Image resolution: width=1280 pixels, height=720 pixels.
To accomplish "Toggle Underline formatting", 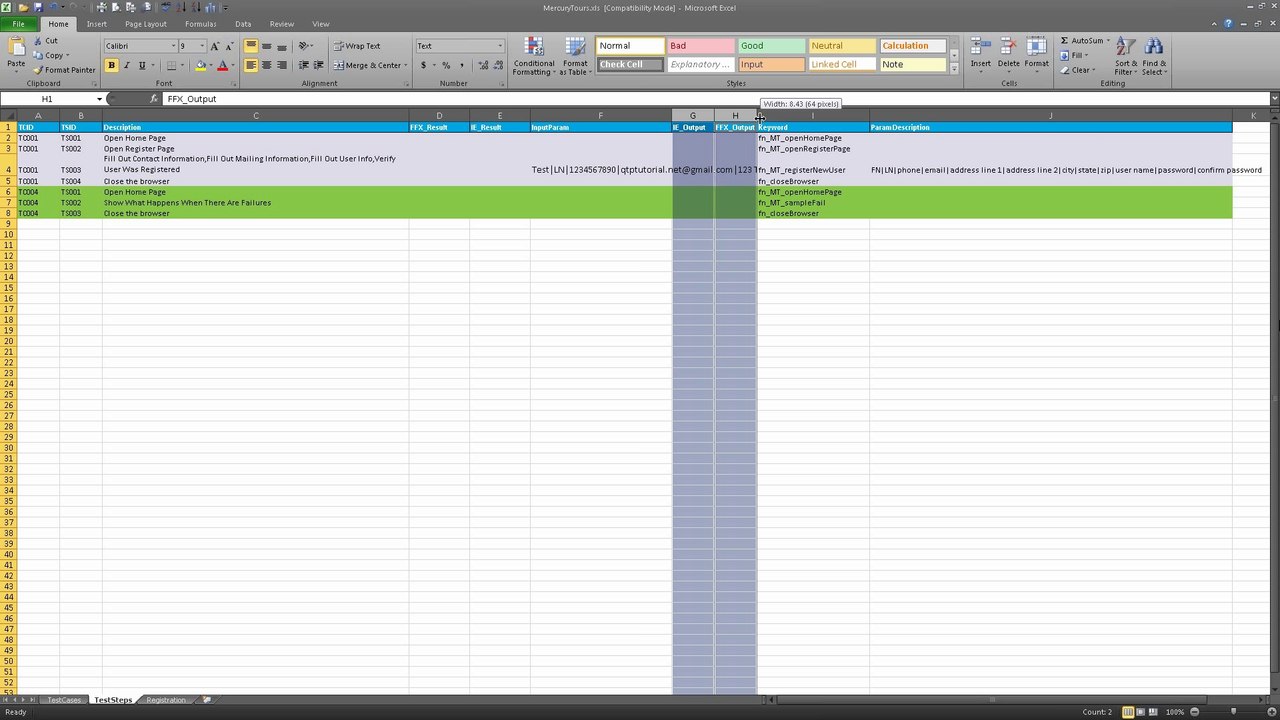I will 141,65.
